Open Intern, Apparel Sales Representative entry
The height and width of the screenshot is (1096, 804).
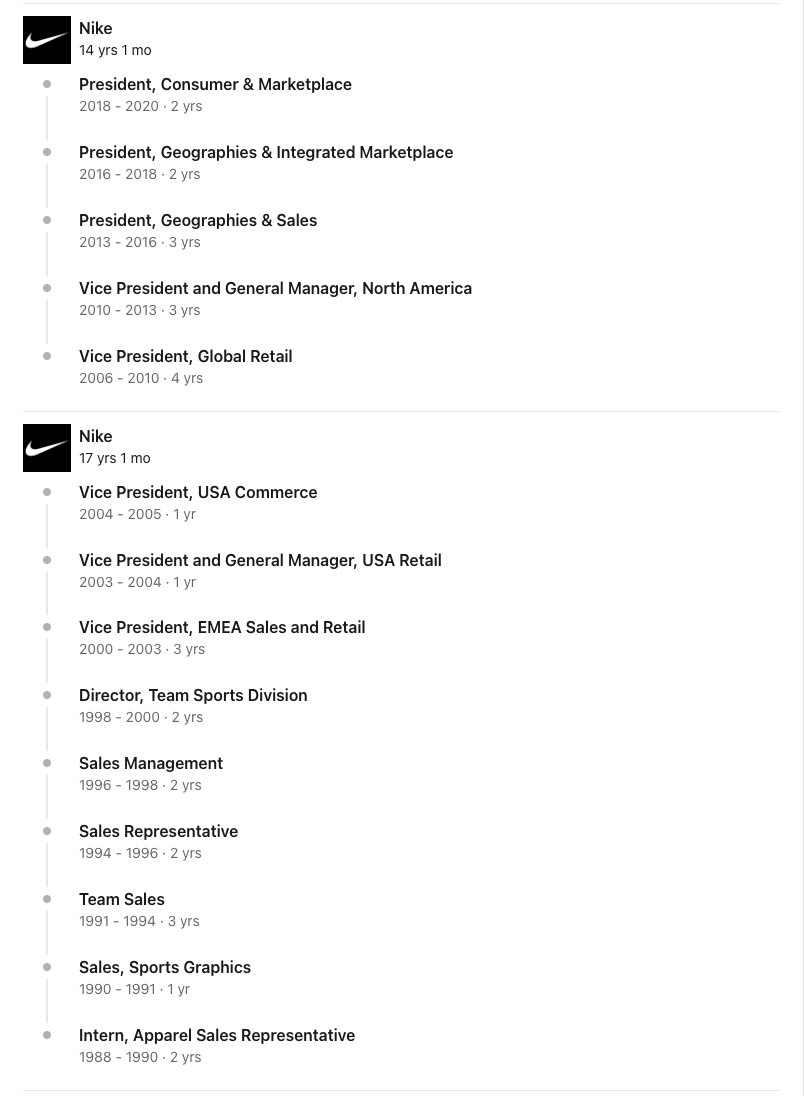[x=217, y=1035]
